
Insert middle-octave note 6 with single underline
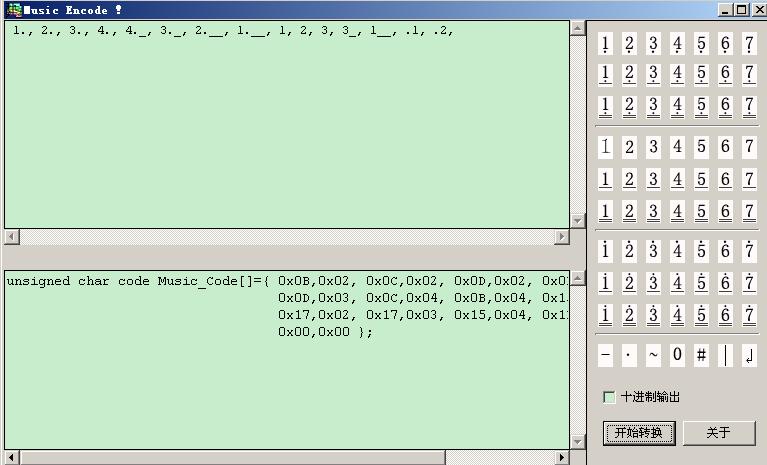(x=725, y=180)
